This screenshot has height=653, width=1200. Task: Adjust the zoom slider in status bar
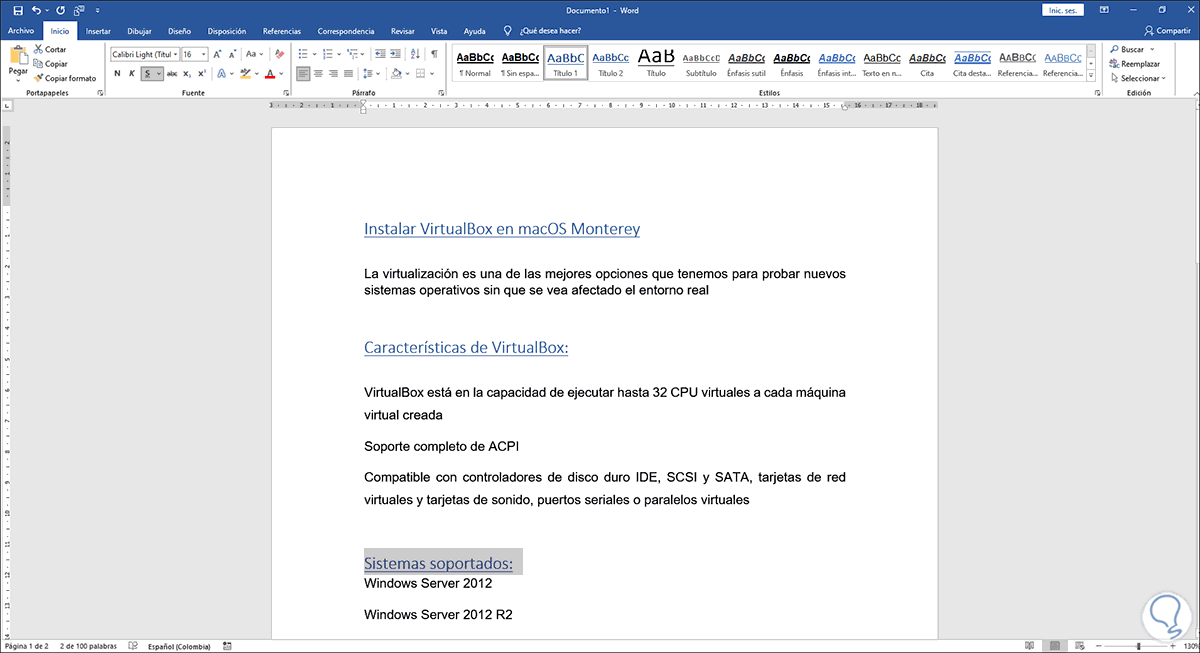pos(1137,646)
